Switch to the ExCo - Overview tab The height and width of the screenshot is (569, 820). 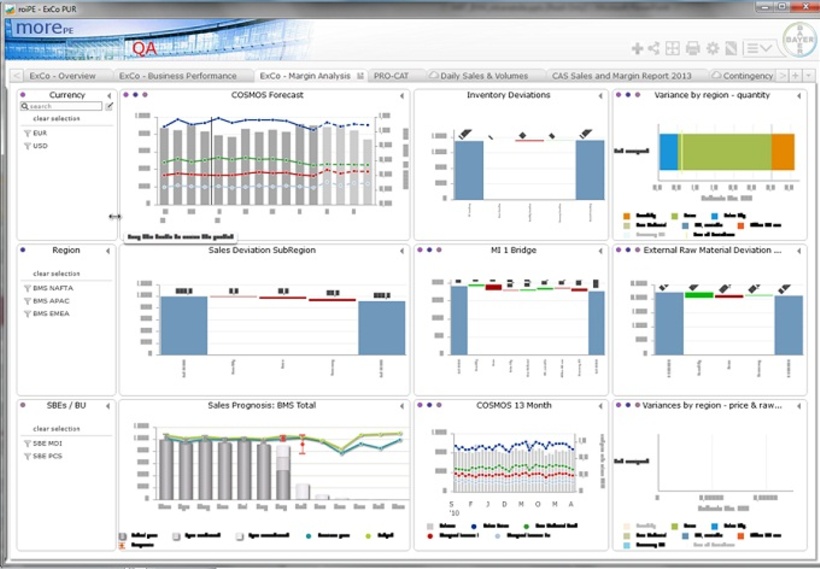tap(62, 76)
